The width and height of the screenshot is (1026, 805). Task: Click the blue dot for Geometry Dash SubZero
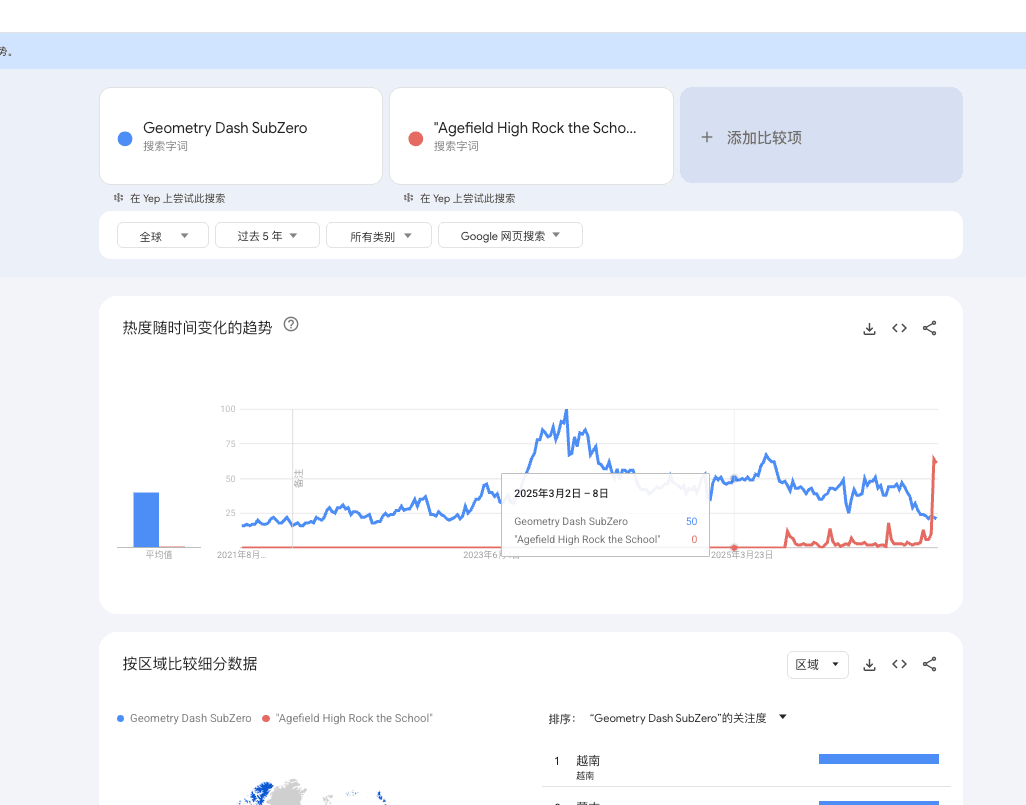click(125, 139)
